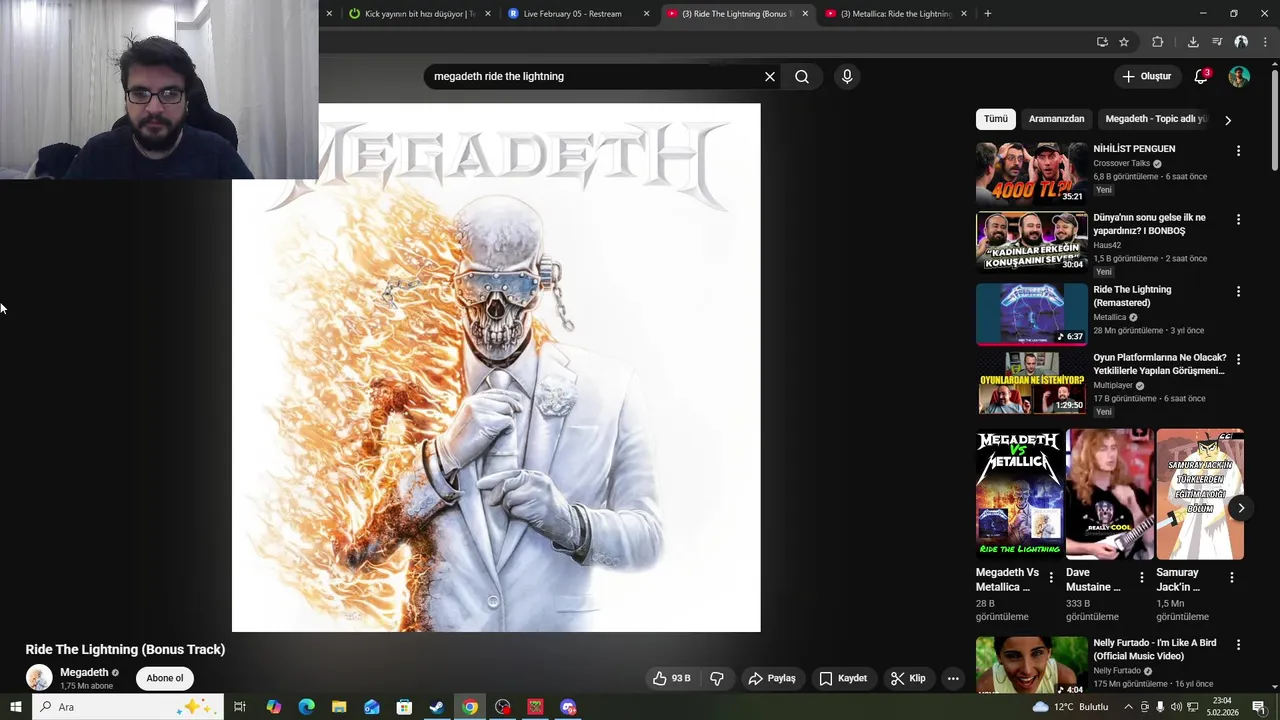1280x720 pixels.
Task: Click Oyun Platformlarına Ne Olacak video title
Action: 1159,364
